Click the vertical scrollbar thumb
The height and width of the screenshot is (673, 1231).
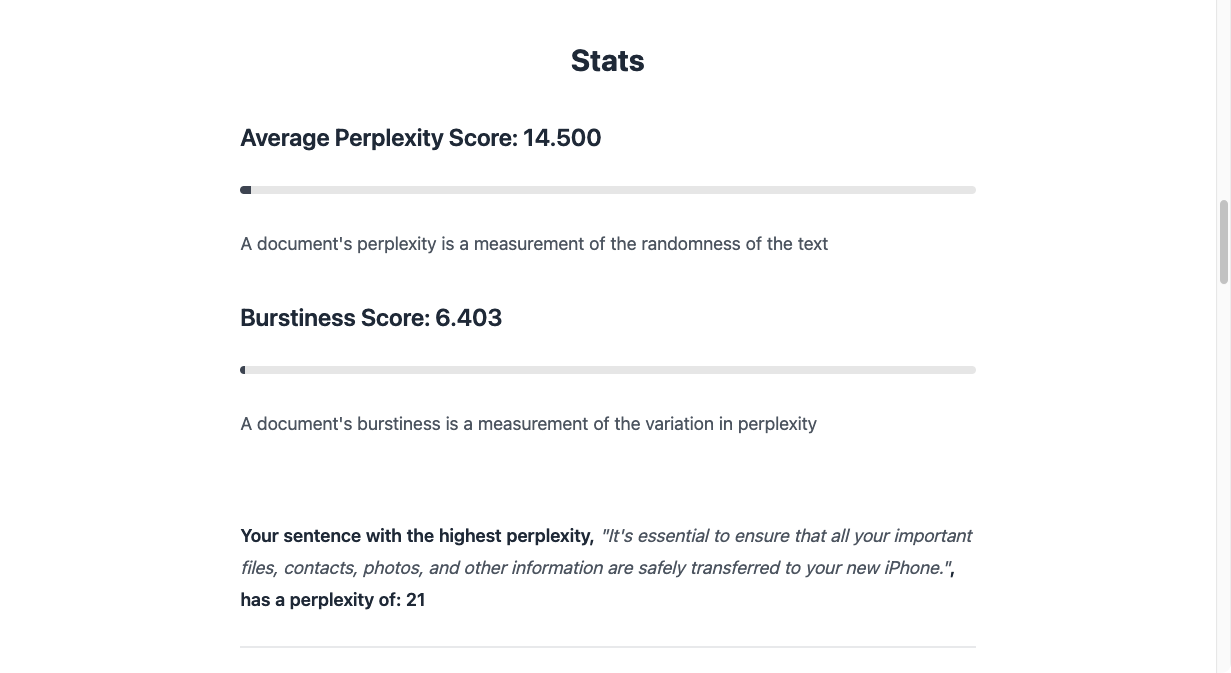click(1223, 241)
